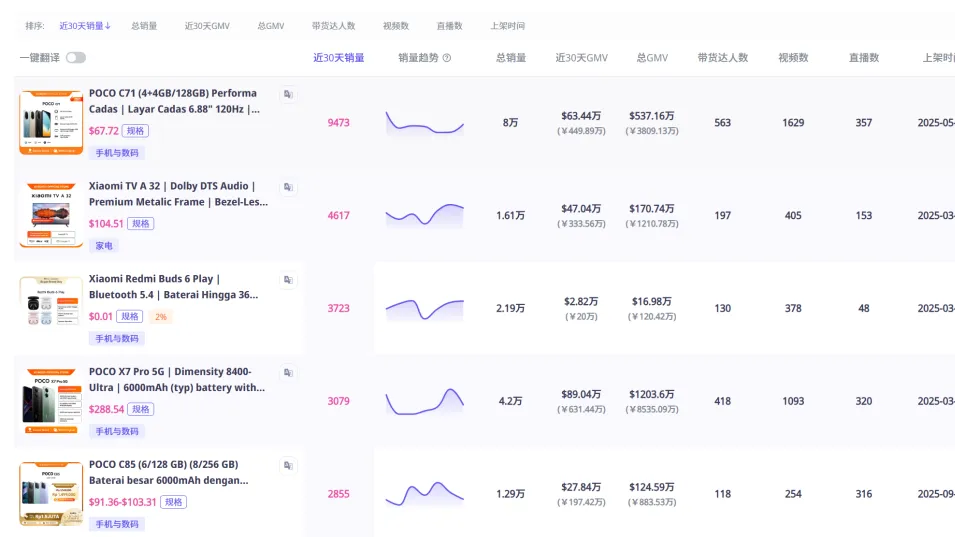Screen dimensions: 955x537
Task: Open 规格 specs for POCO X7 Pro 5G
Action: click(x=141, y=409)
